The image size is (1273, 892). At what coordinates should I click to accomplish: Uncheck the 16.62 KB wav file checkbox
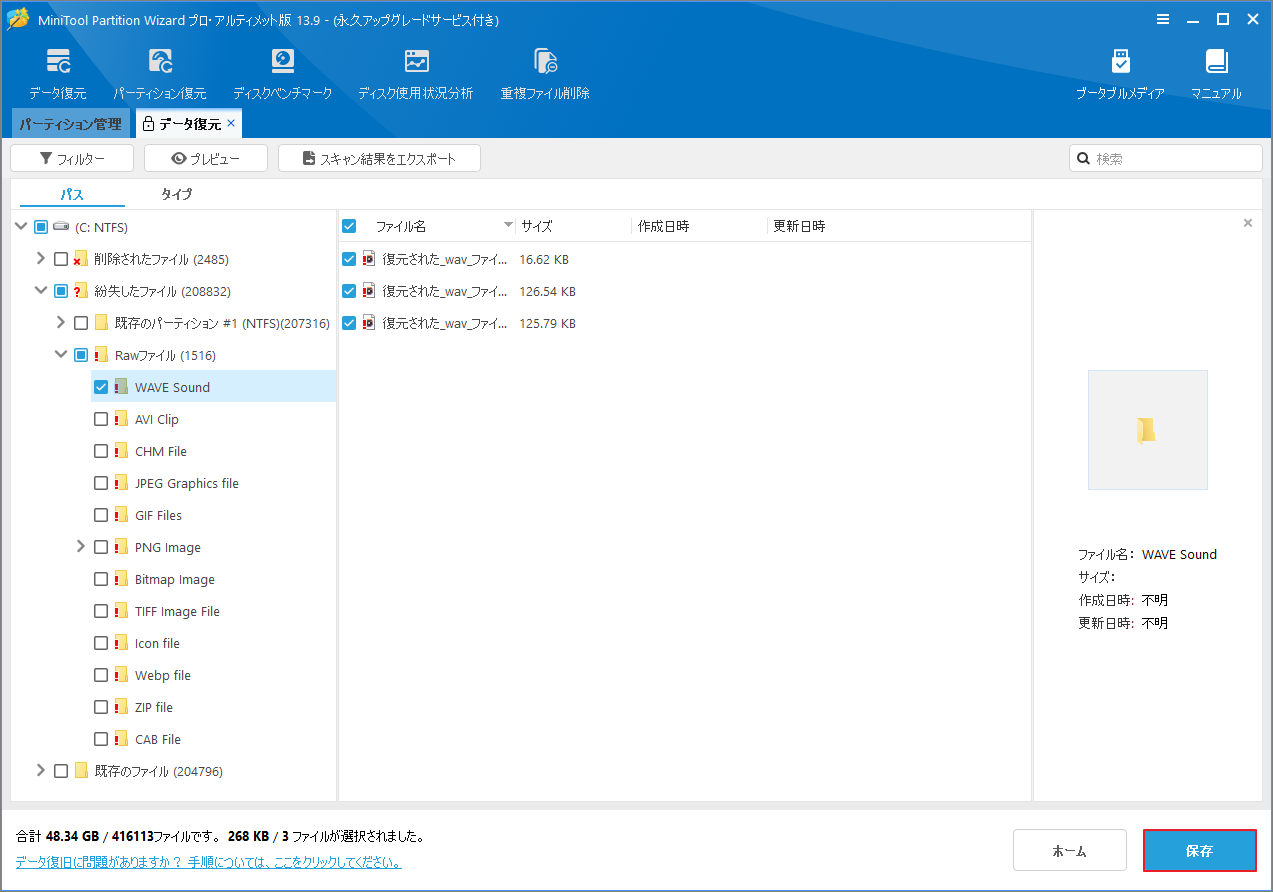(349, 259)
